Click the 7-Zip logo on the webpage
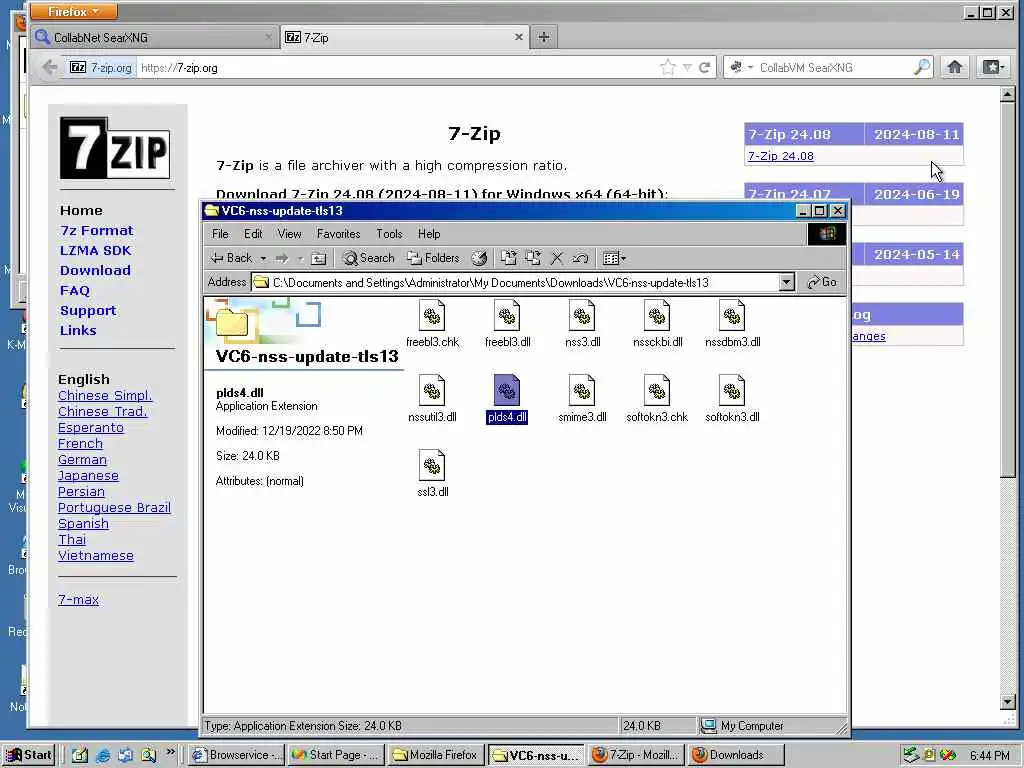Viewport: 1024px width, 768px height. (115, 148)
